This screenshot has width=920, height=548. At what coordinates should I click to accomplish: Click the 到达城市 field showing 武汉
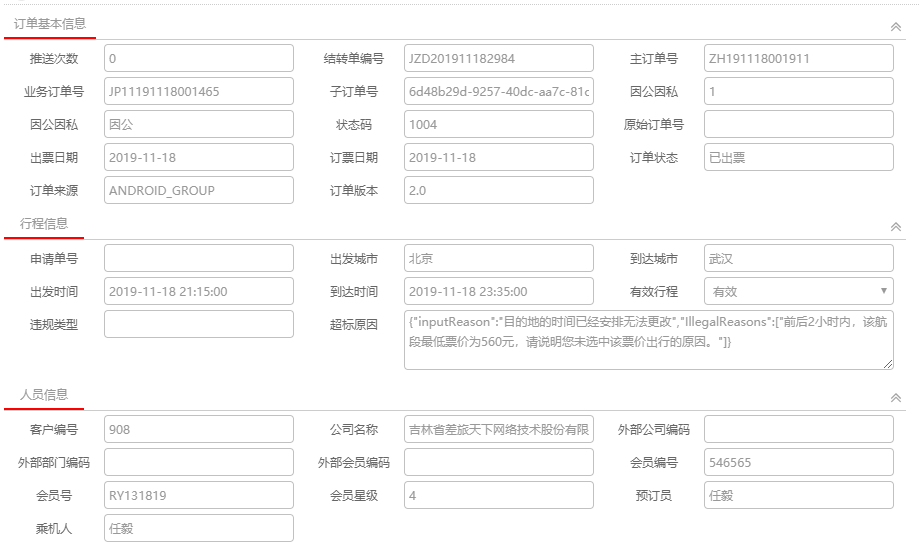[x=799, y=258]
